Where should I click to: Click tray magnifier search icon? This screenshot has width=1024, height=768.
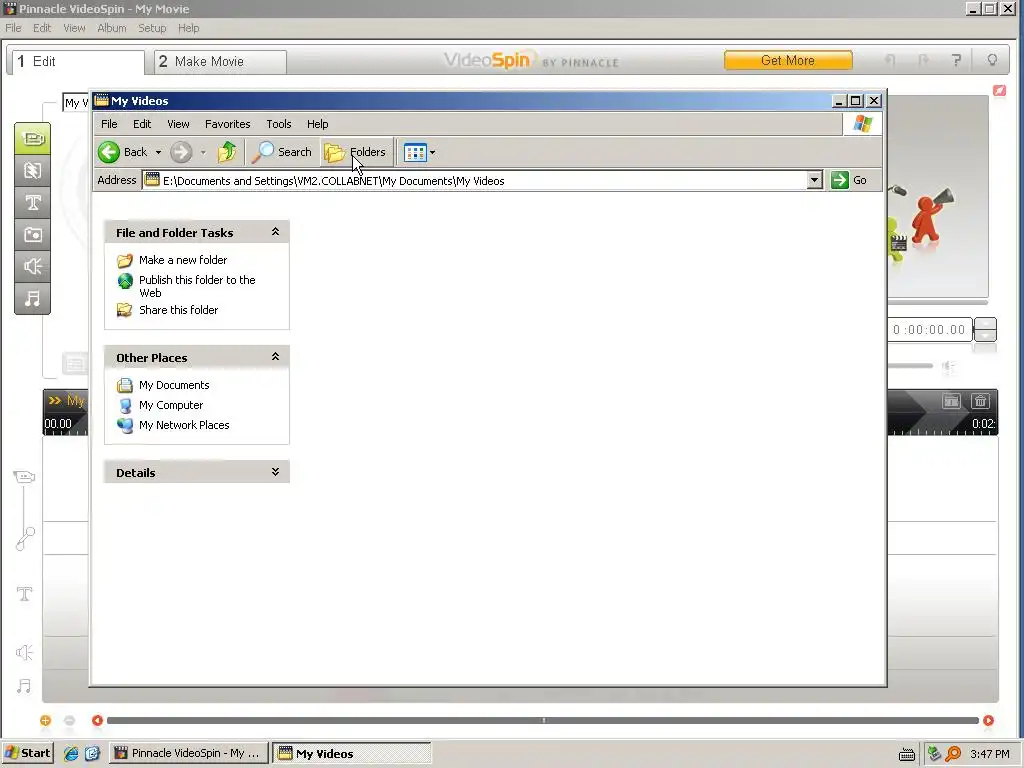pos(953,754)
